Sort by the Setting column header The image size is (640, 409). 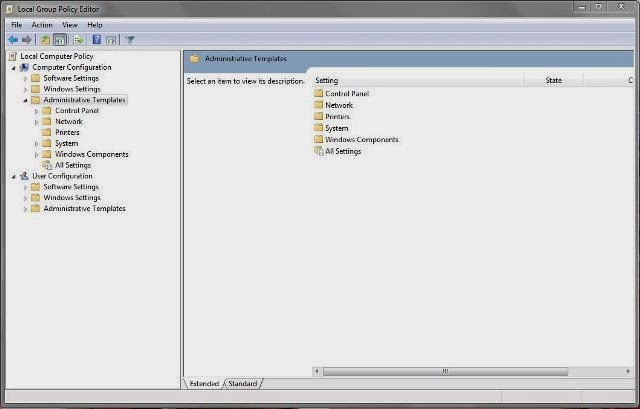pos(418,80)
